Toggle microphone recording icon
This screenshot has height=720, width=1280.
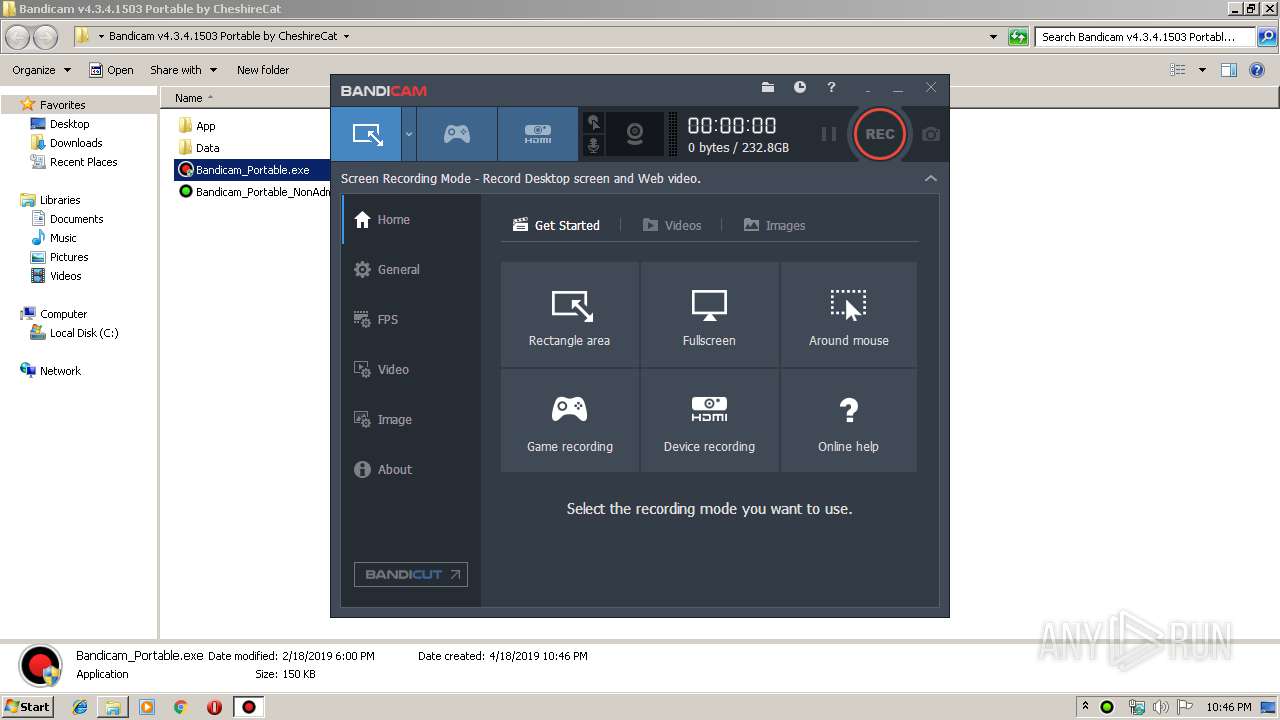pos(594,146)
